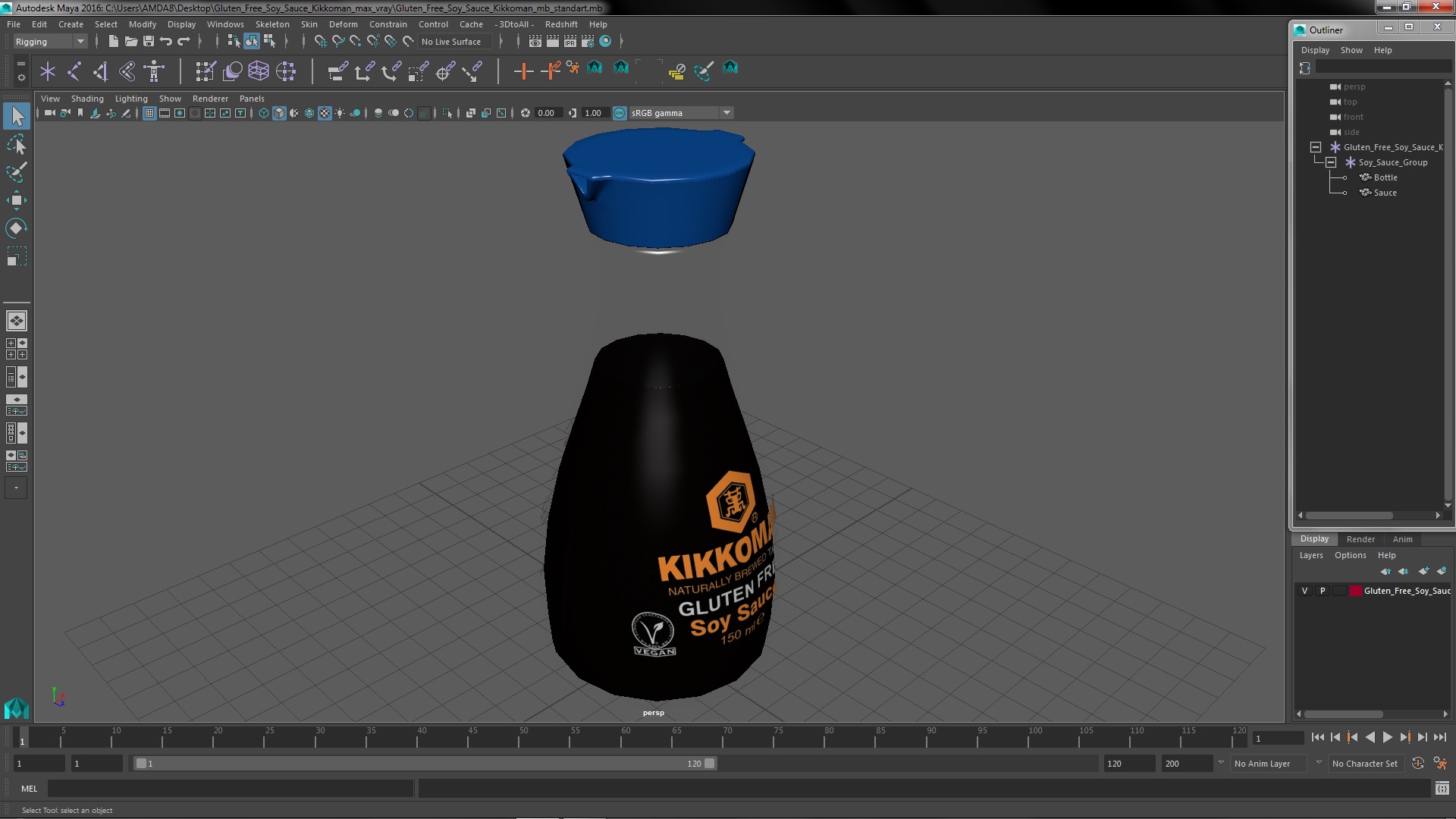Click the Outliner horizontal scrollbar

(1349, 515)
